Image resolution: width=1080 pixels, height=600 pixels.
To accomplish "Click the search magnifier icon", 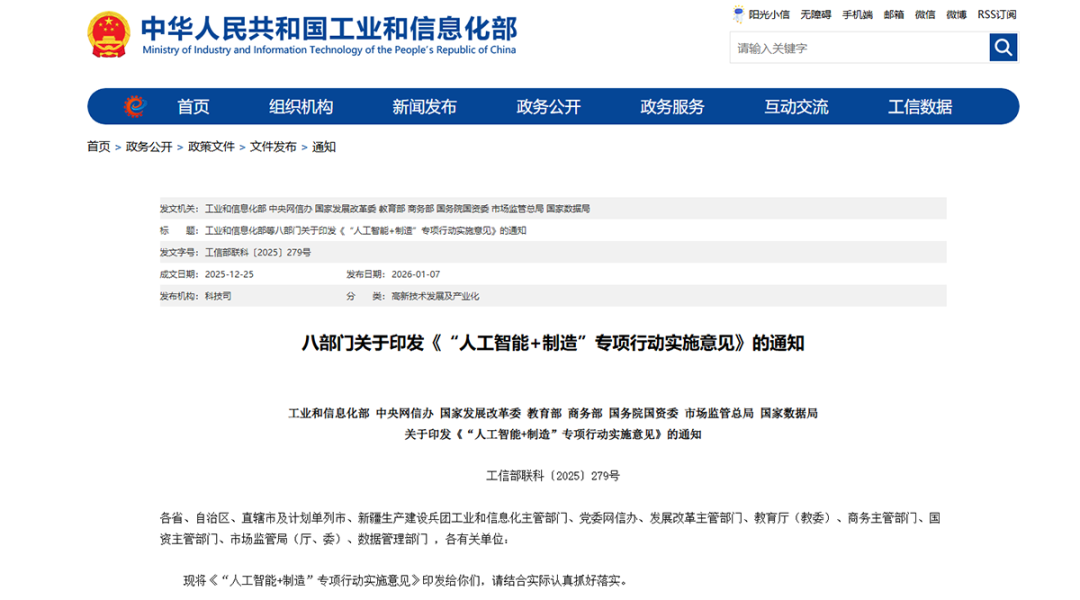I will tap(1003, 47).
